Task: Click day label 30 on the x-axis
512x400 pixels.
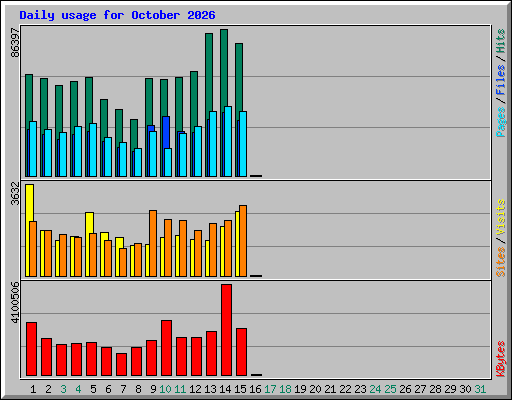Action: tap(466, 389)
